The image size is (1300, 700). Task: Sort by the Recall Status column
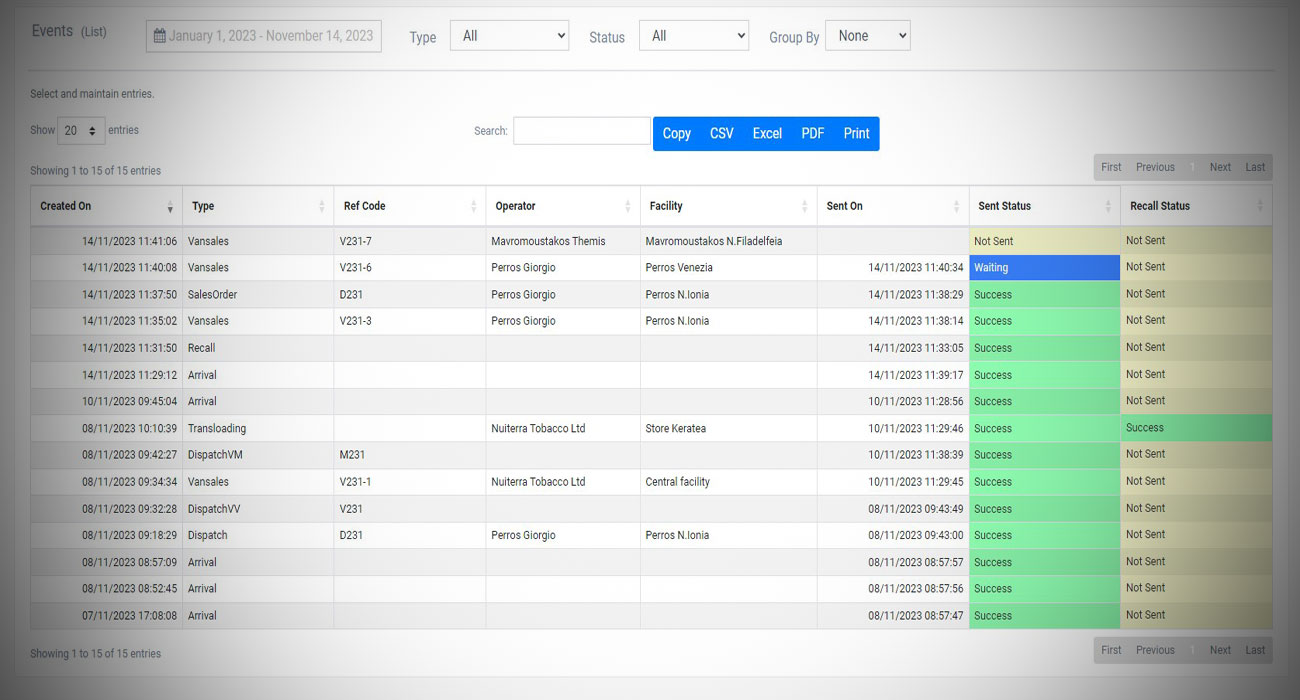click(x=1197, y=206)
